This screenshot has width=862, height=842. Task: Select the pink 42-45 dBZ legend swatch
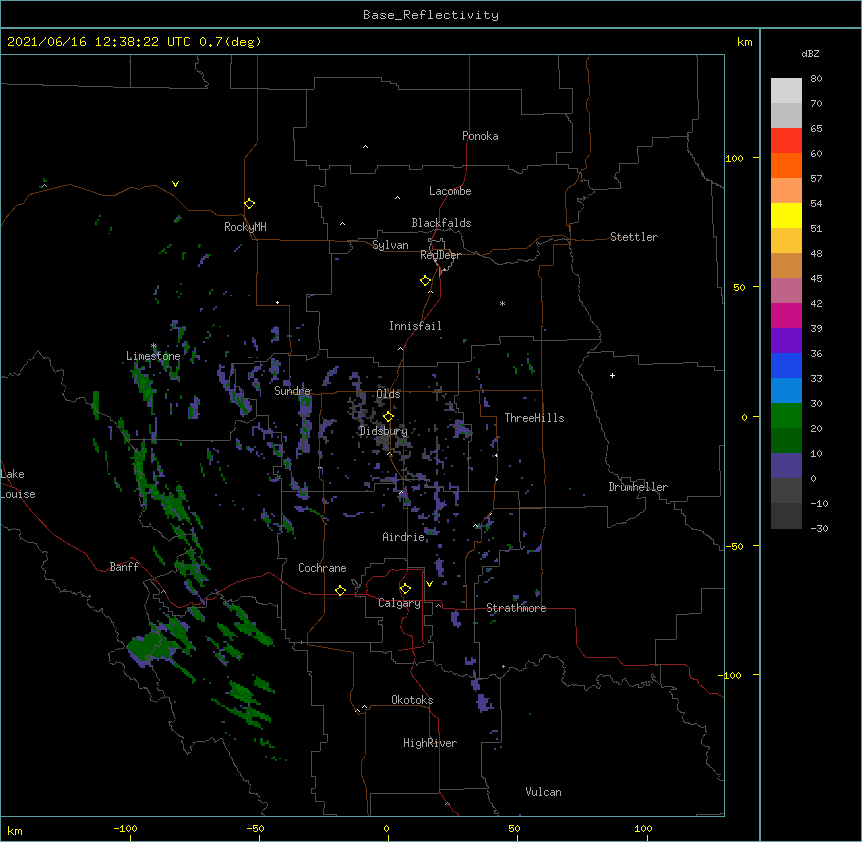tap(786, 291)
